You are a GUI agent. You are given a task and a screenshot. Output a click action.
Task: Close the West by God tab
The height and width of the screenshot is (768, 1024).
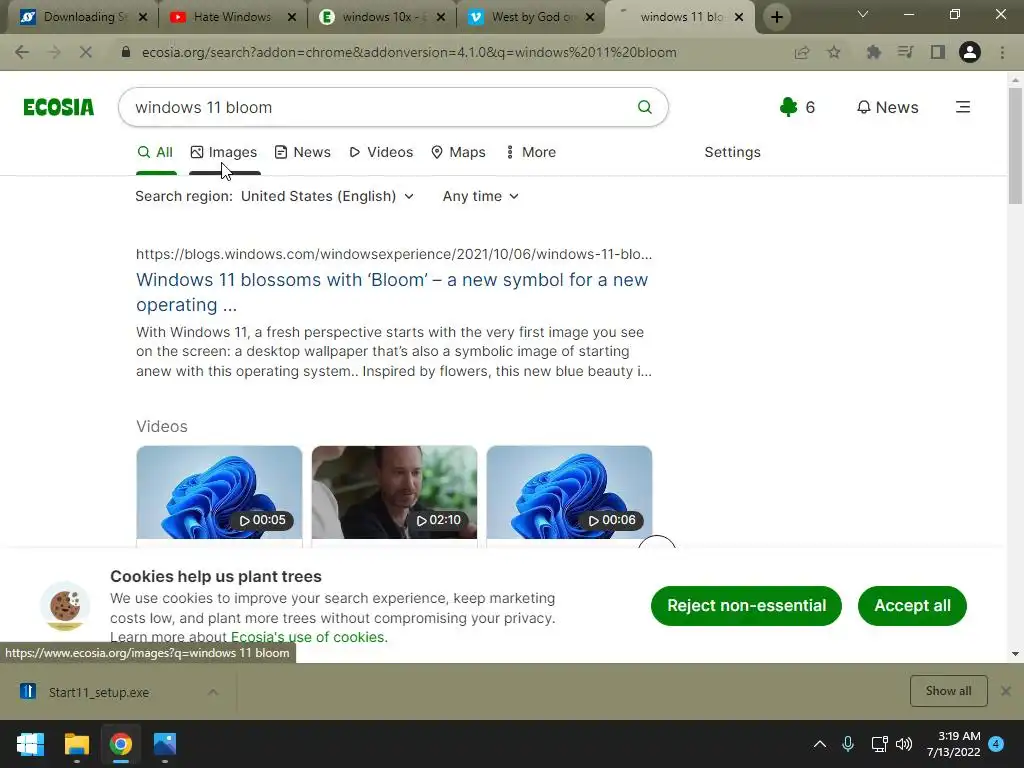pos(590,17)
